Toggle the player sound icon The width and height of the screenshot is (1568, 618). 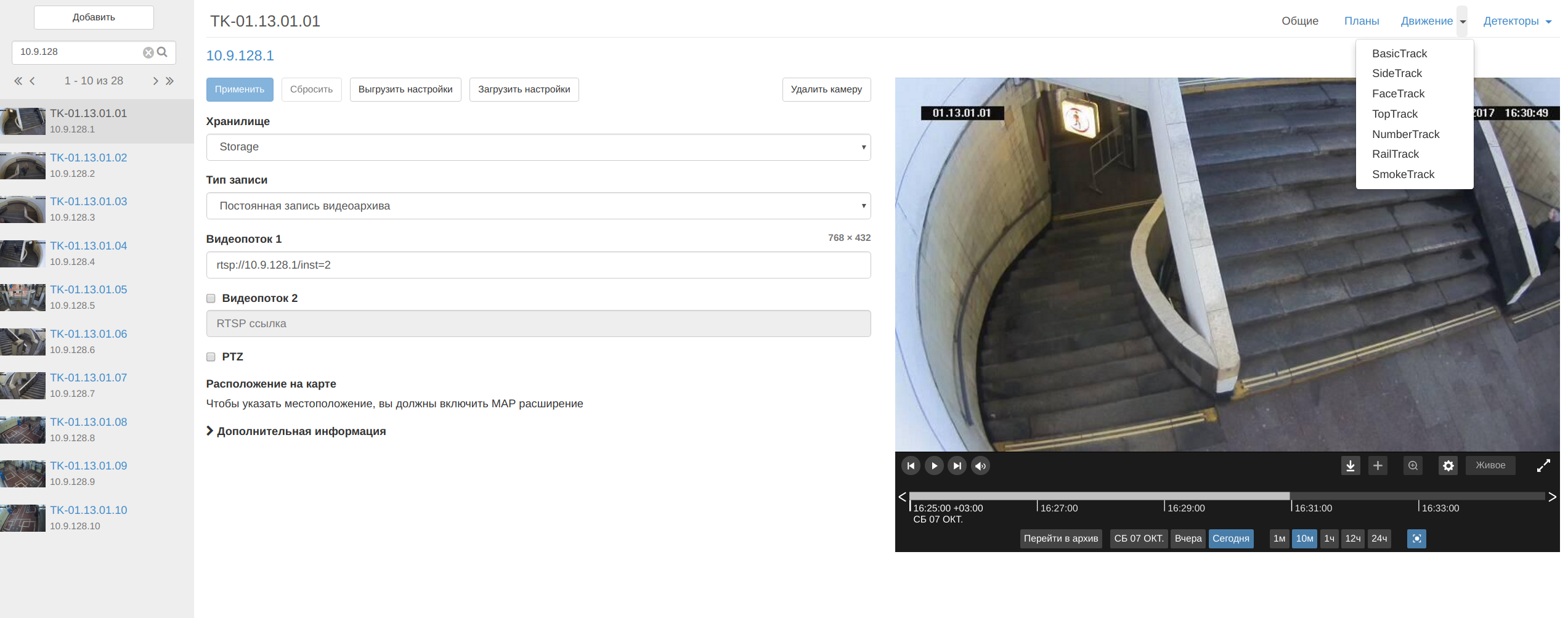click(x=980, y=466)
